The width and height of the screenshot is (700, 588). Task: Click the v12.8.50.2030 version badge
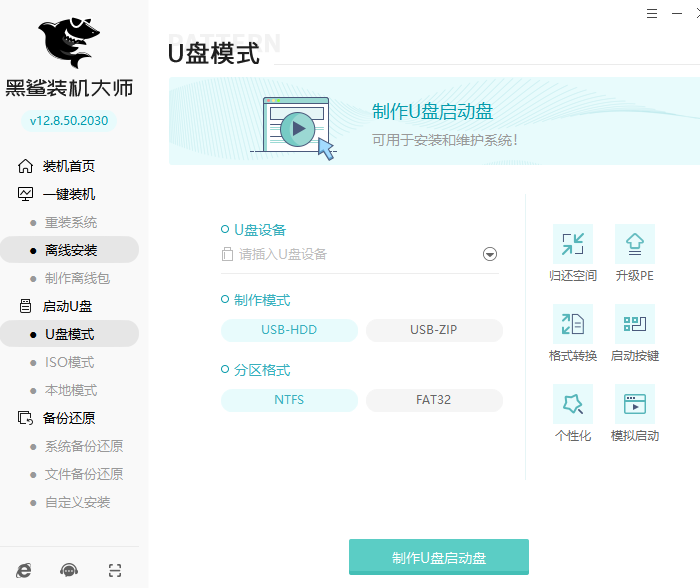(69, 121)
